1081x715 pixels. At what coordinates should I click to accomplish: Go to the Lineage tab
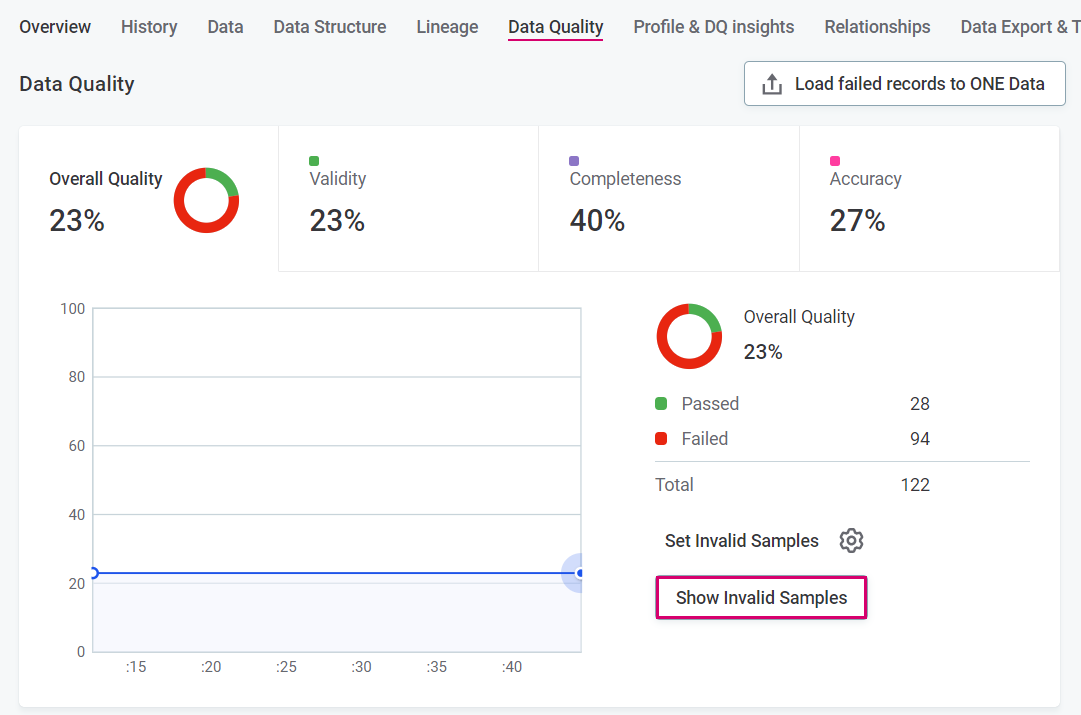447,27
